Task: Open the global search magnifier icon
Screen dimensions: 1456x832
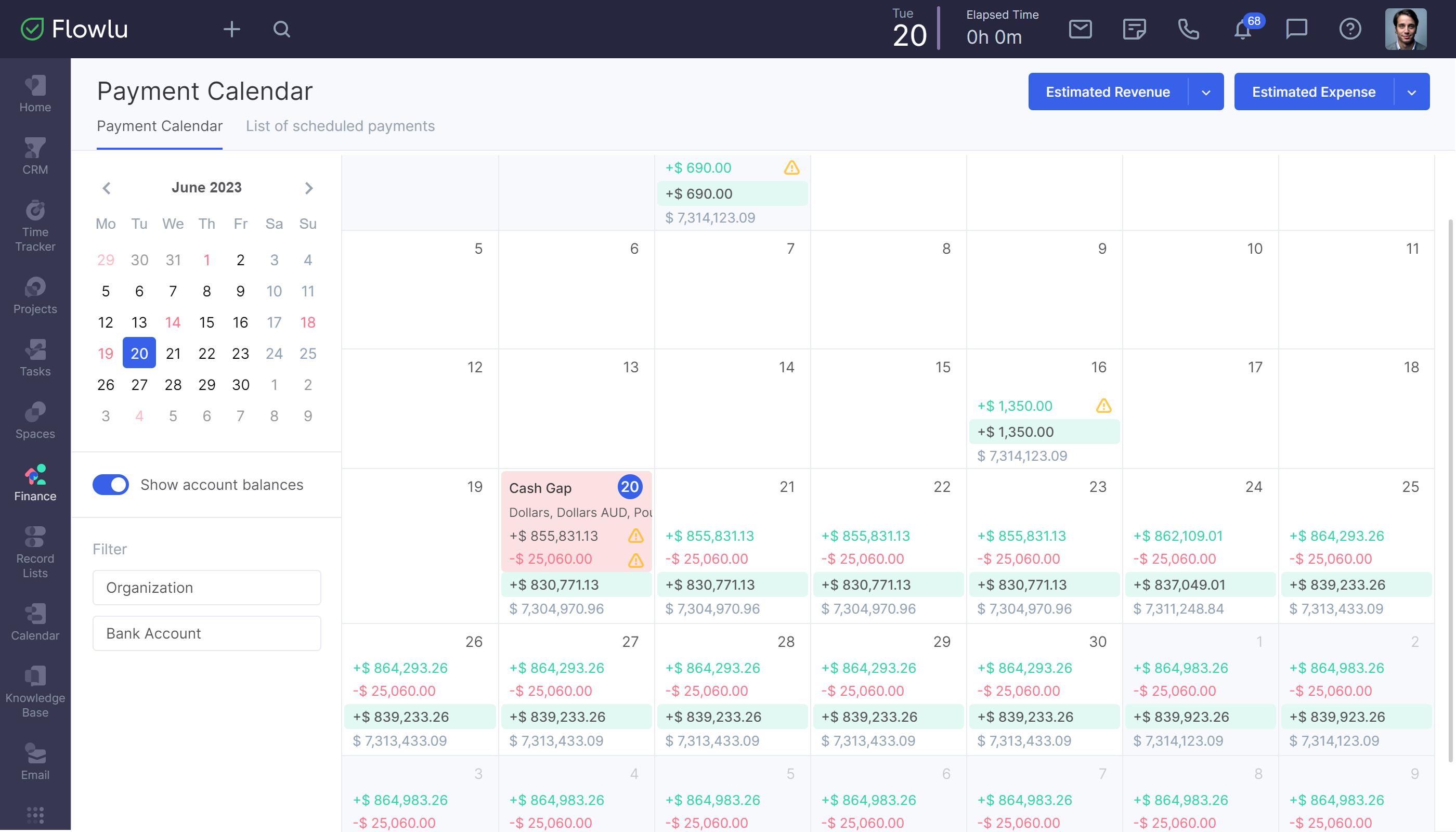Action: [x=282, y=29]
